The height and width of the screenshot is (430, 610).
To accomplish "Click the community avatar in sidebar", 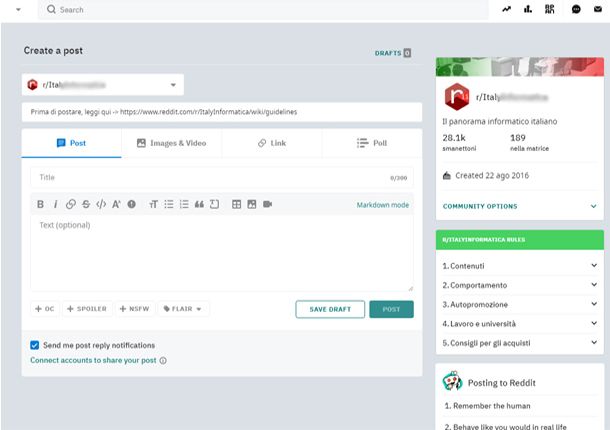I will (457, 97).
